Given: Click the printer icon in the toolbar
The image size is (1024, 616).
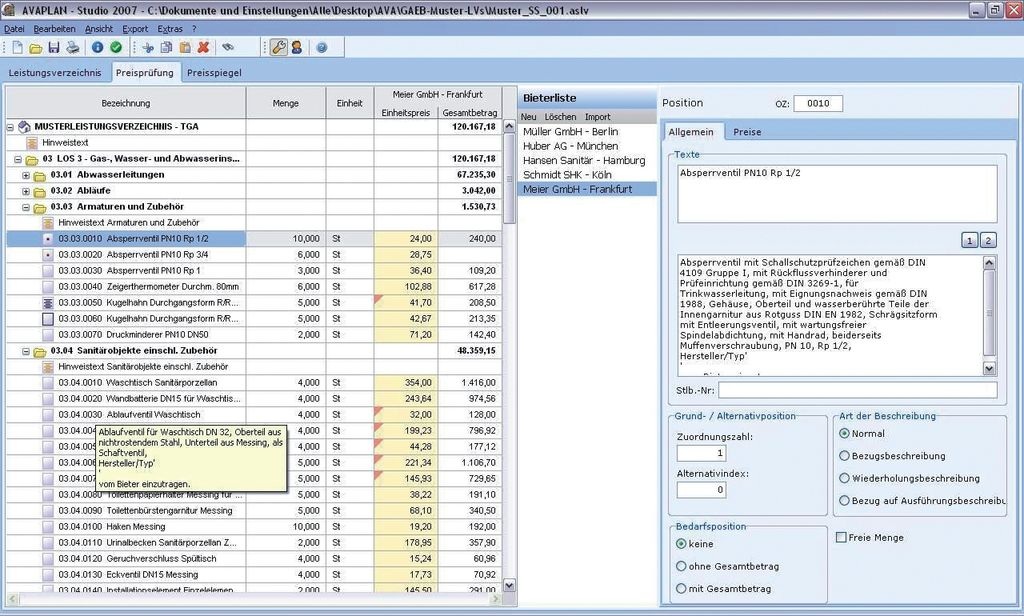Looking at the screenshot, I should click(x=73, y=47).
